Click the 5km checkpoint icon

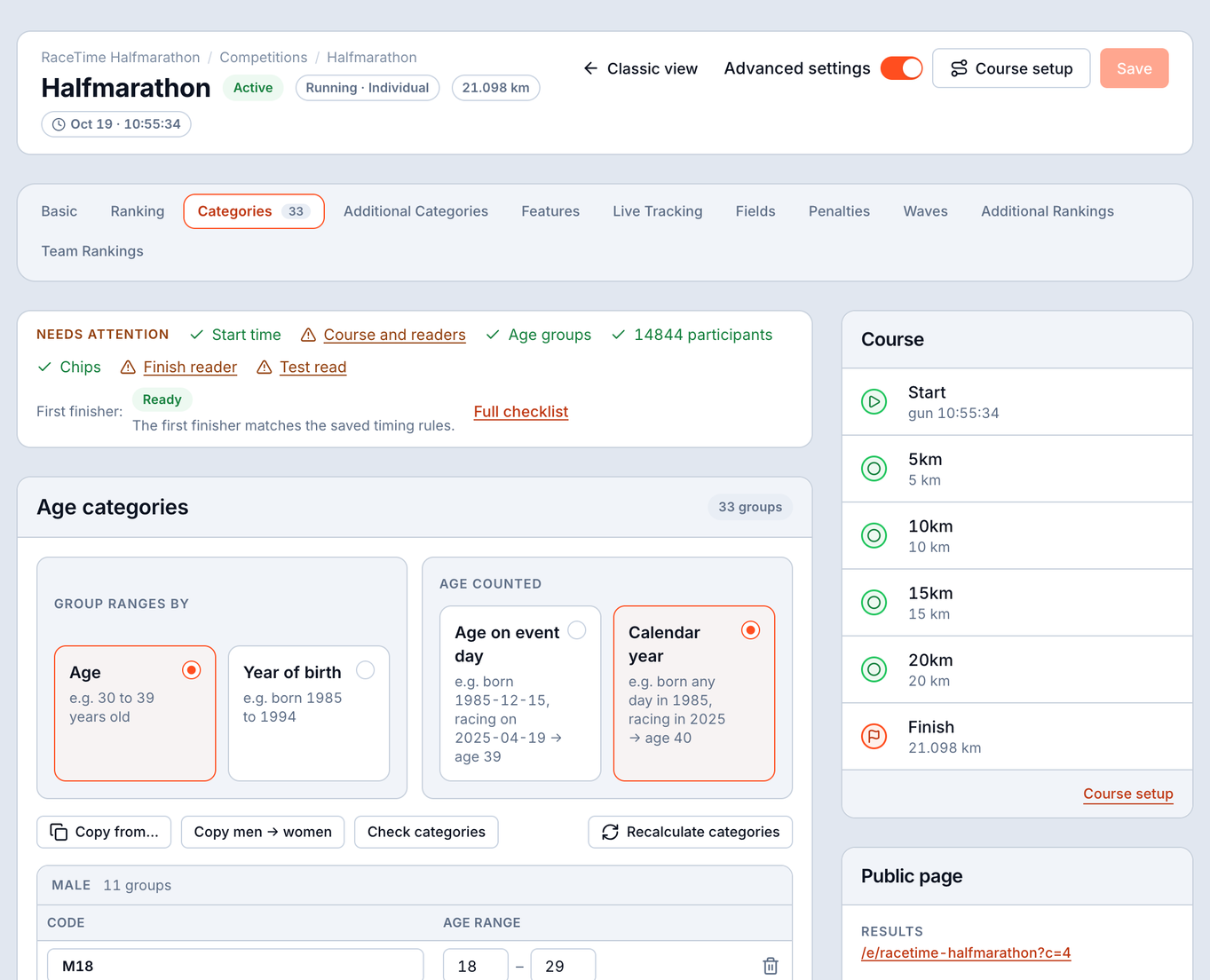point(874,469)
